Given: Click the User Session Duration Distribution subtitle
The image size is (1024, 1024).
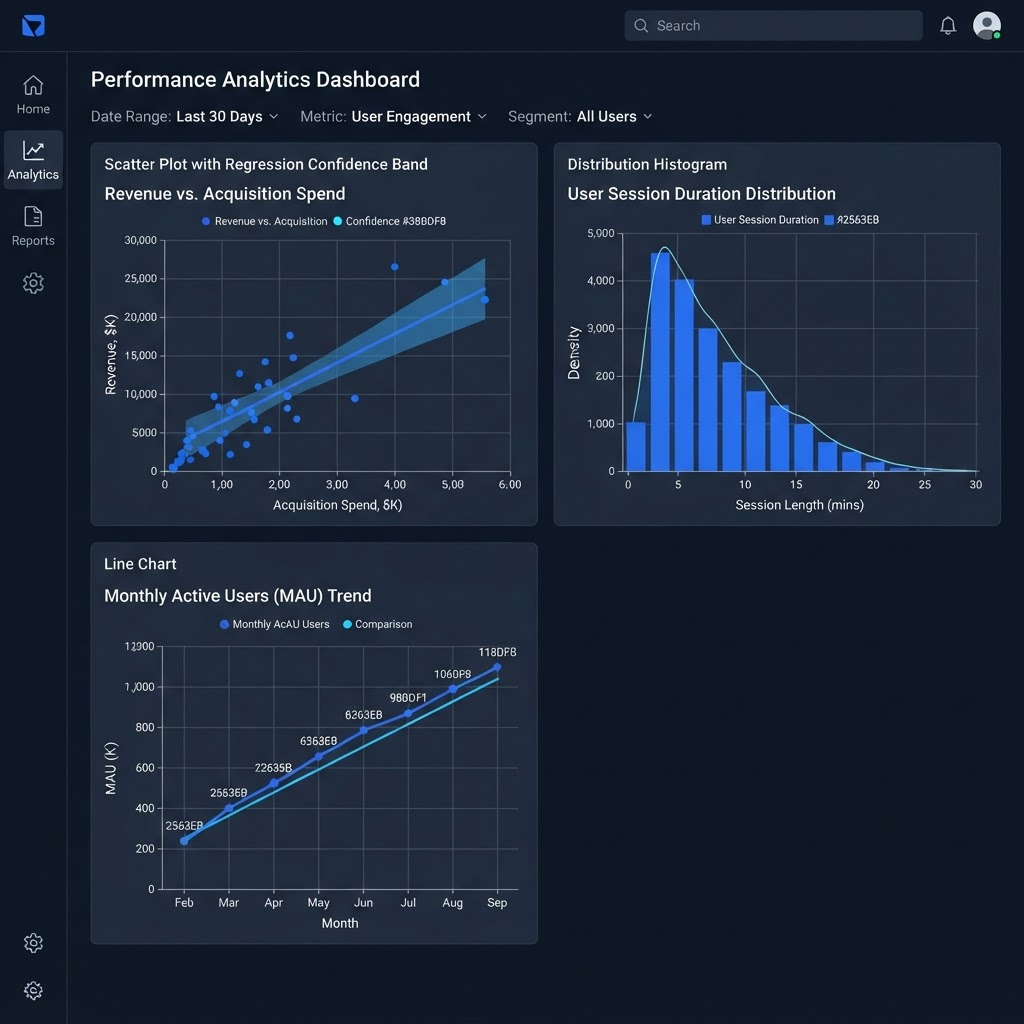Looking at the screenshot, I should click(x=701, y=194).
